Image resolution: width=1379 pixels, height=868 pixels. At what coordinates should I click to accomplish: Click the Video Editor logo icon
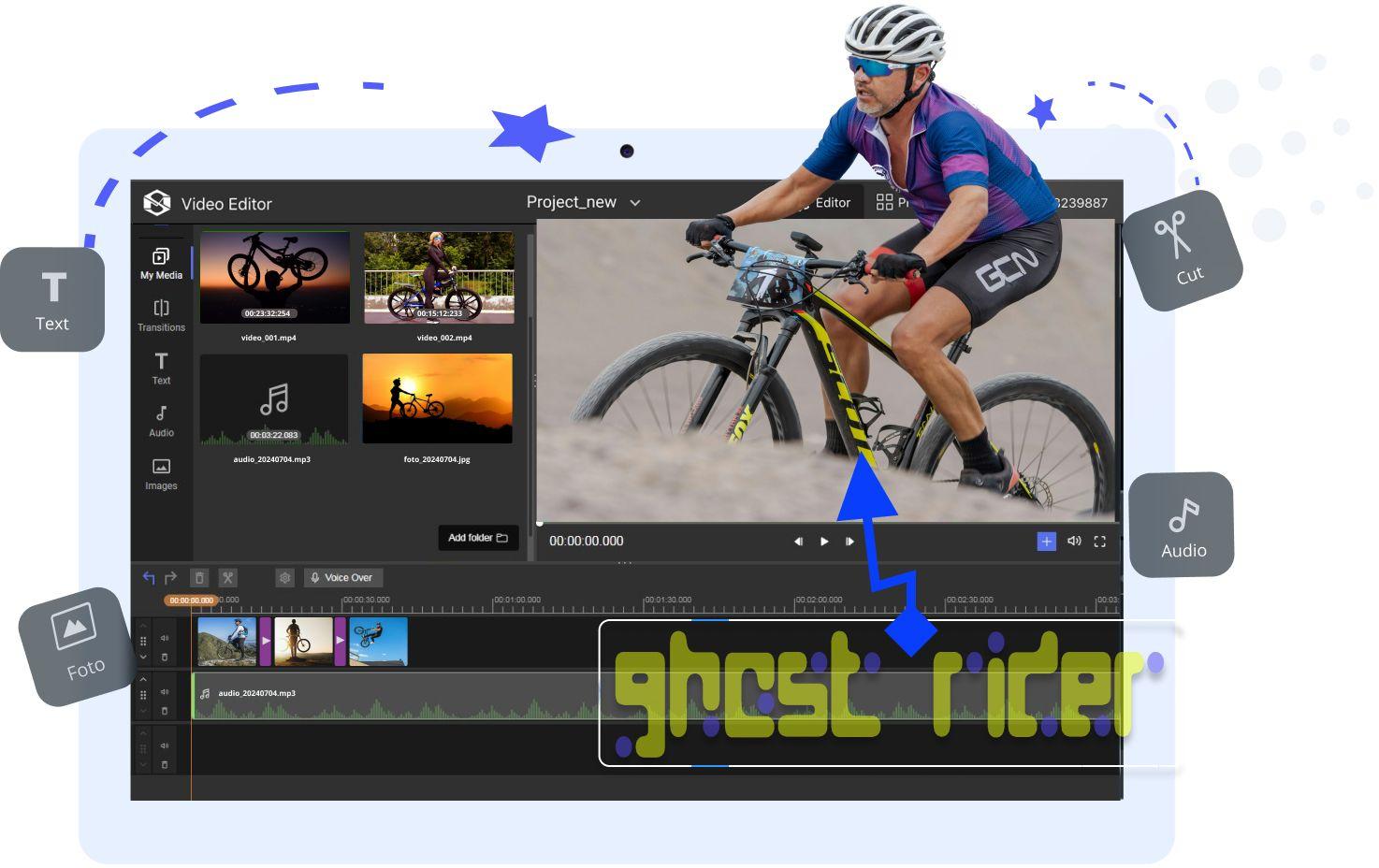(x=156, y=203)
